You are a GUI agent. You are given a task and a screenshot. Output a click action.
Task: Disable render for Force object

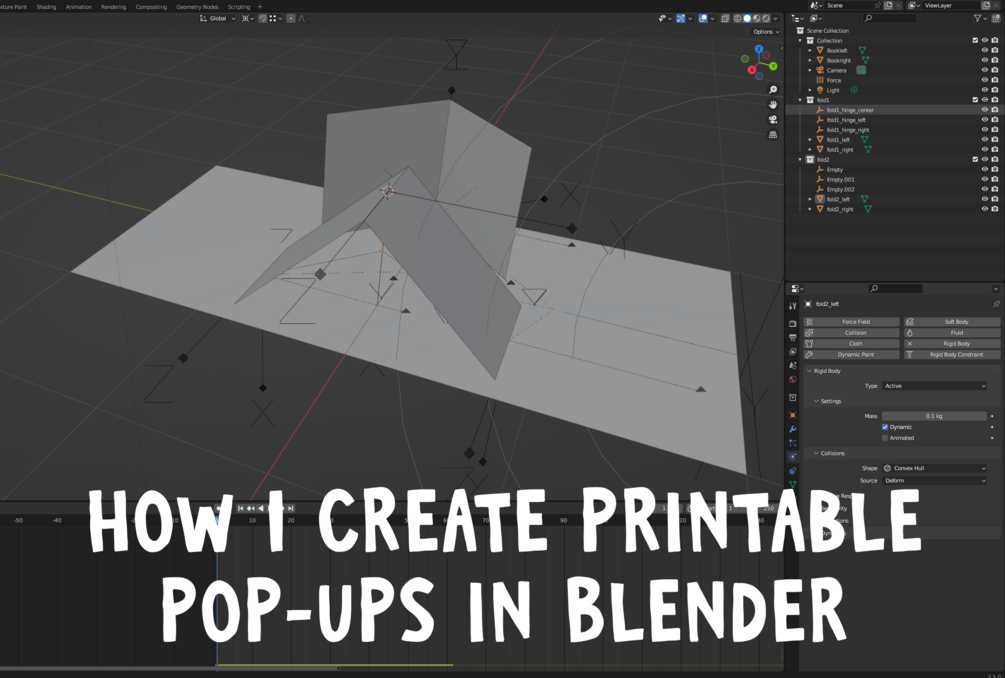pos(995,80)
